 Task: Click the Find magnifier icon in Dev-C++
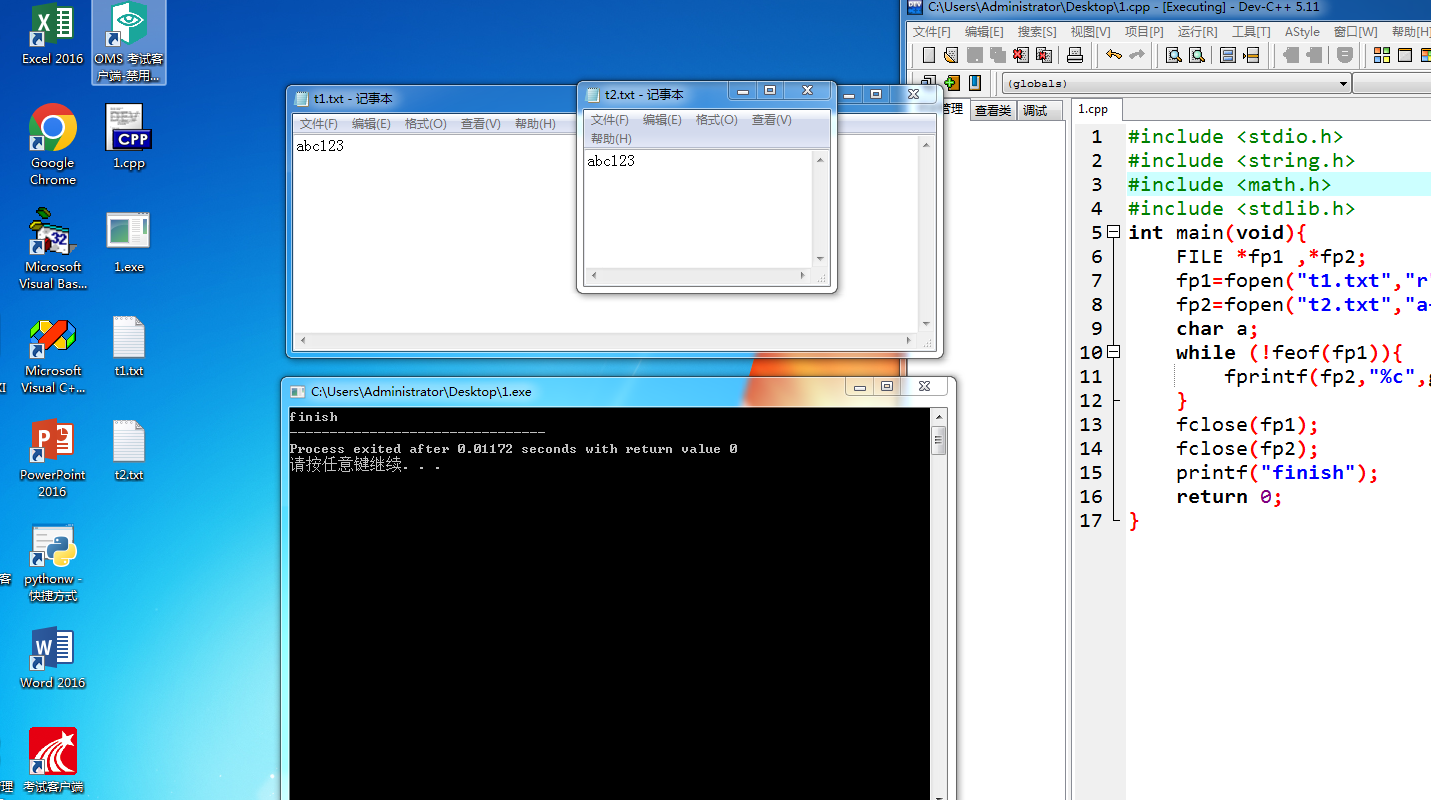point(1174,55)
